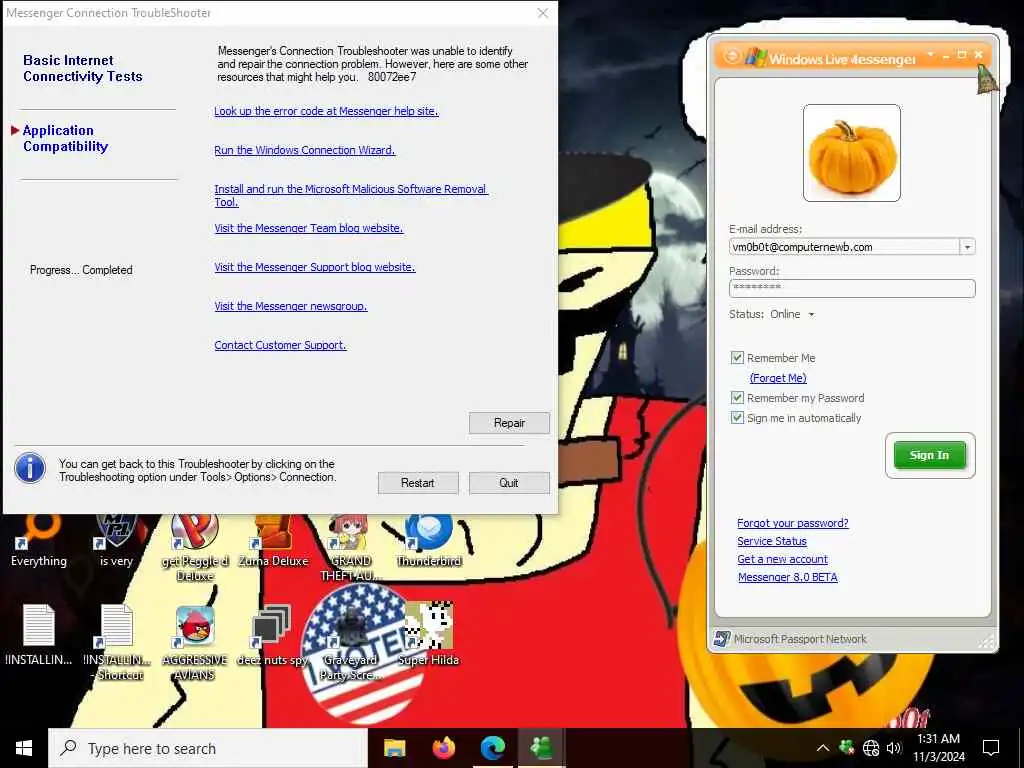Click 'Progress... Completed' status text

tap(81, 270)
